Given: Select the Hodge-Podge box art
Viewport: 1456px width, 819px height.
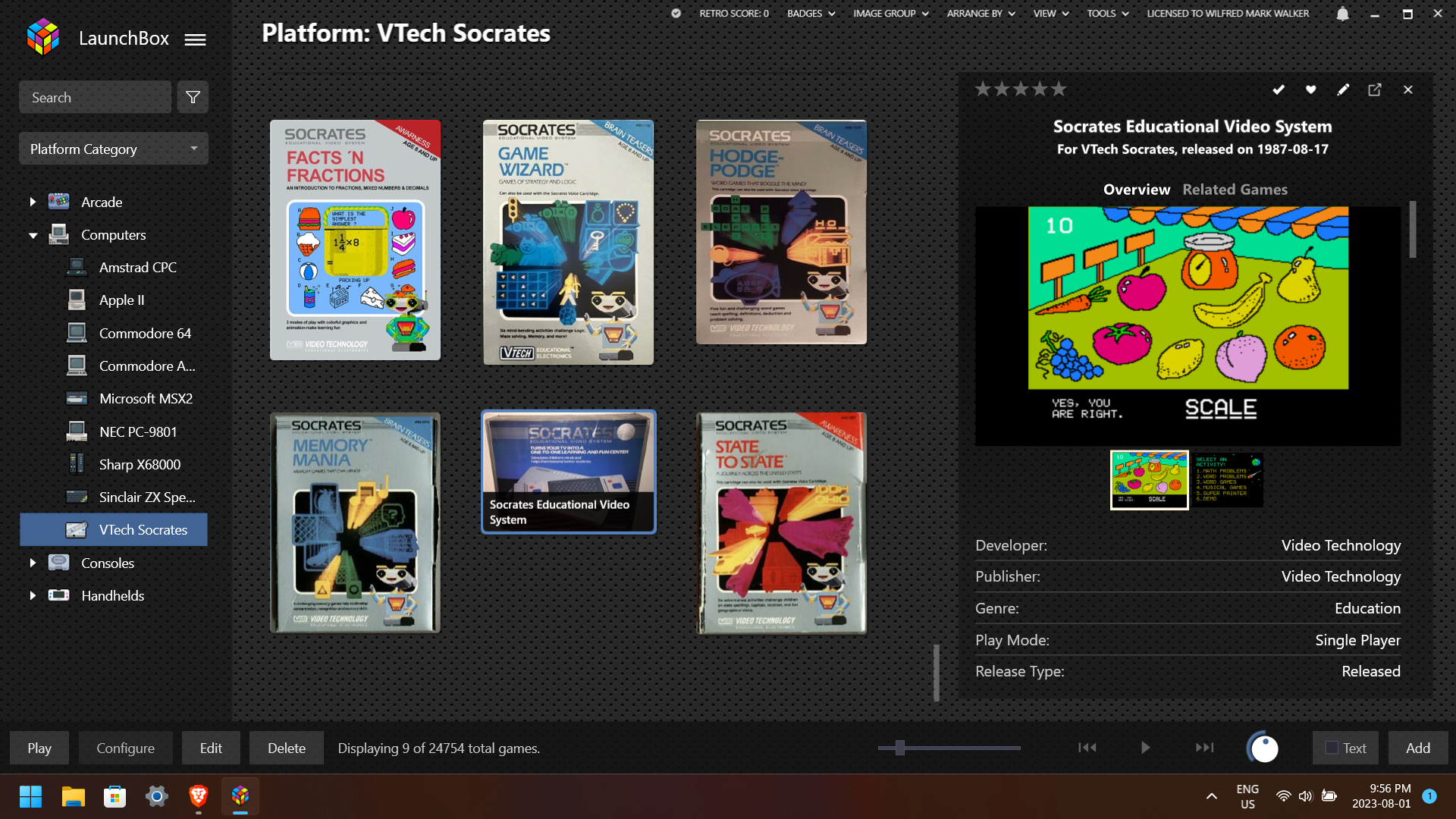Looking at the screenshot, I should point(781,232).
